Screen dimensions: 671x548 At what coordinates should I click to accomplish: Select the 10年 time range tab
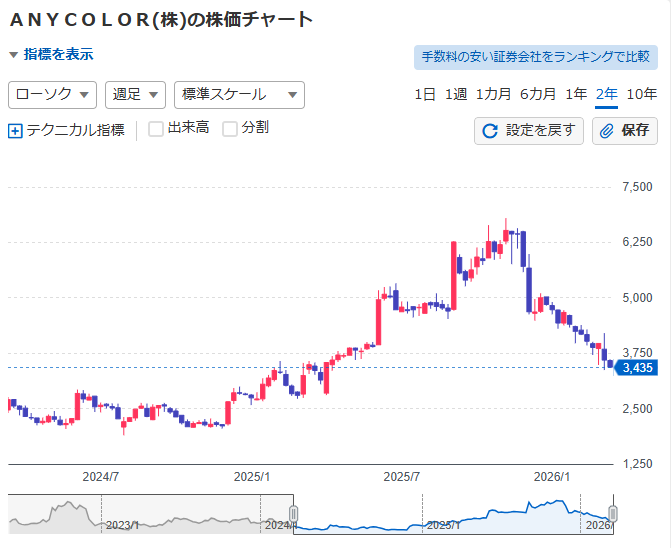[x=641, y=95]
